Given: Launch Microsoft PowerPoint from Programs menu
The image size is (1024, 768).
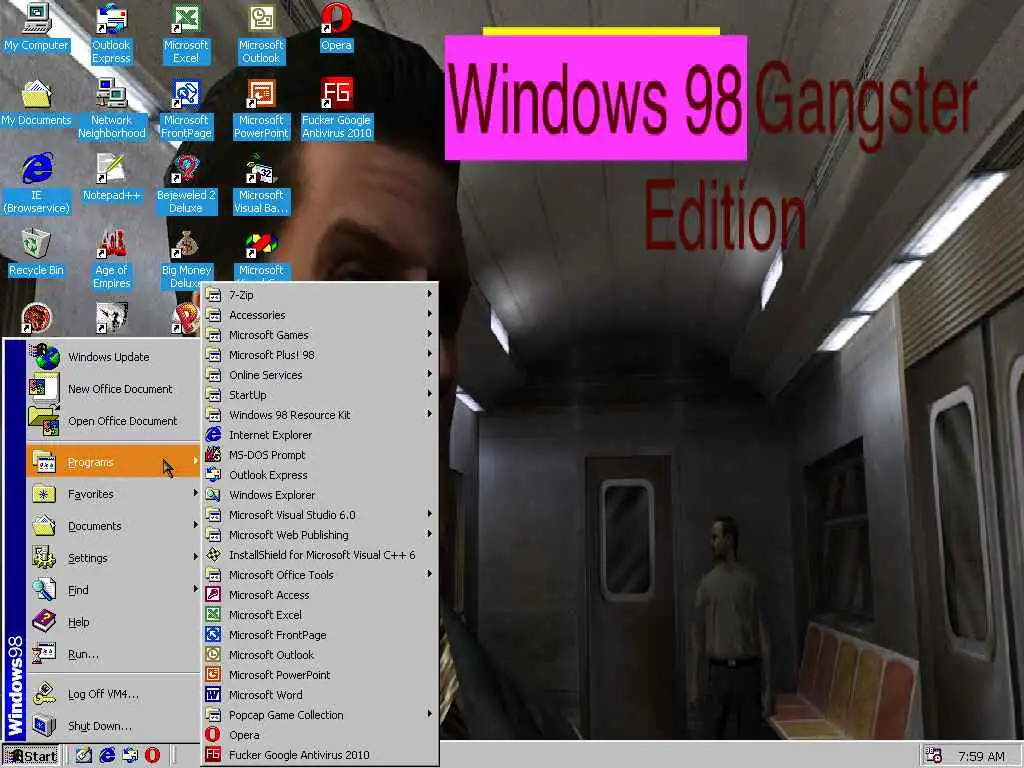Looking at the screenshot, I should click(320, 675).
